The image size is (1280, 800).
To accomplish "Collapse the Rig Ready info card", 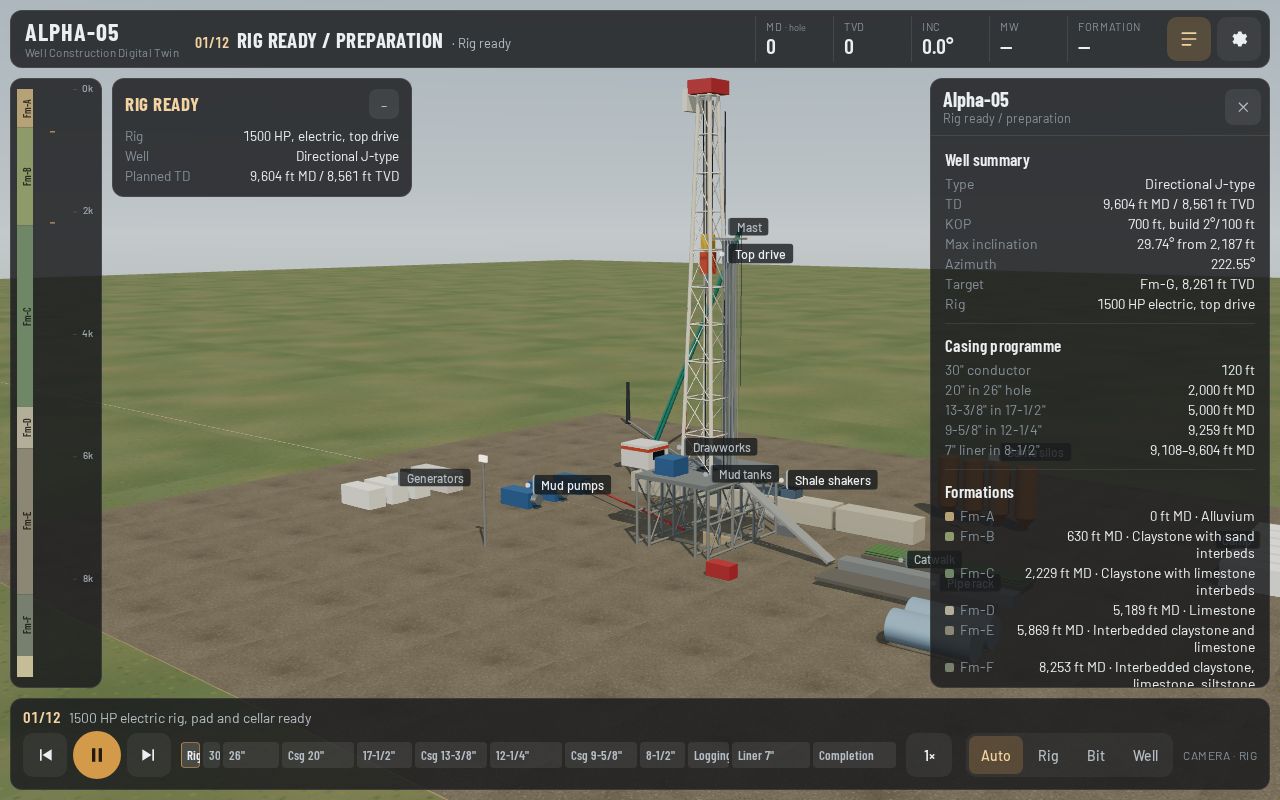I will [384, 104].
